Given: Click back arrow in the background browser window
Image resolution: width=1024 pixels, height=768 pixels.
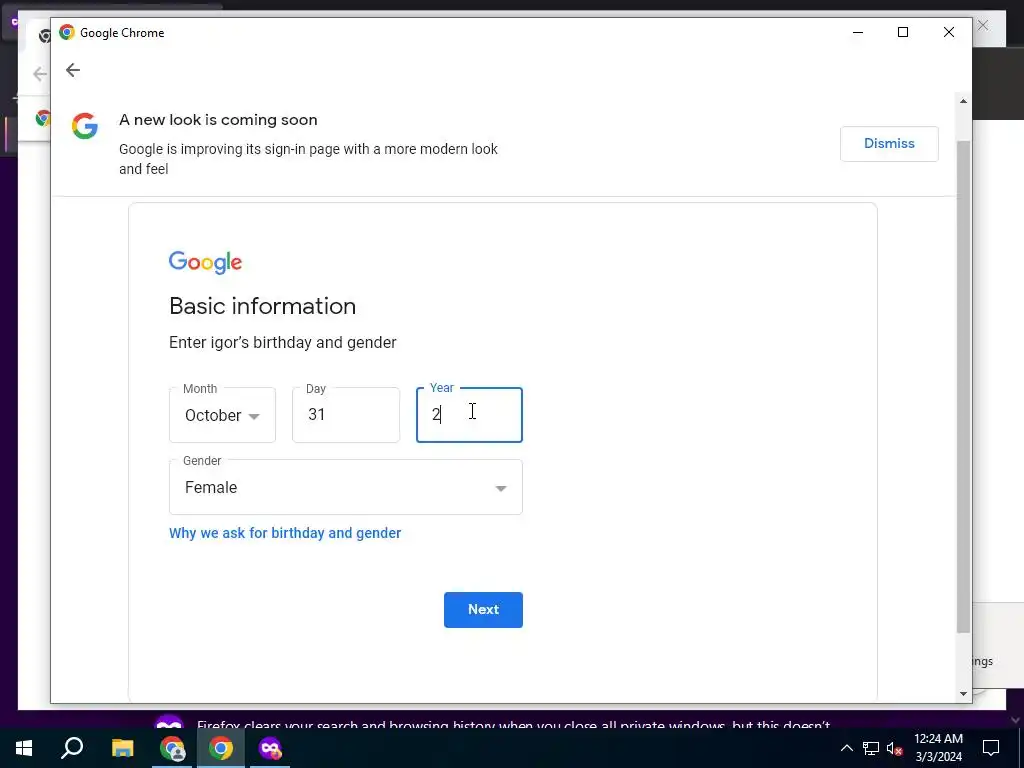Looking at the screenshot, I should click(39, 74).
